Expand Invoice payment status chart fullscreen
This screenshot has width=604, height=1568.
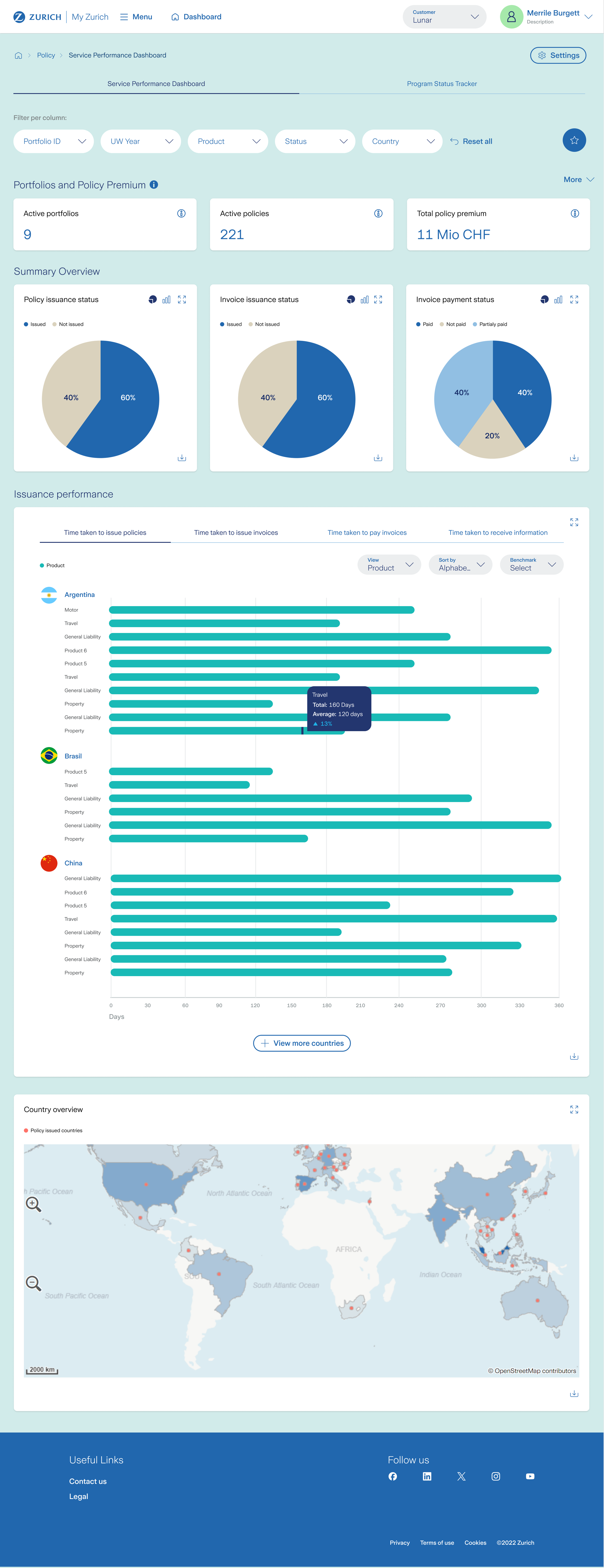point(574,300)
